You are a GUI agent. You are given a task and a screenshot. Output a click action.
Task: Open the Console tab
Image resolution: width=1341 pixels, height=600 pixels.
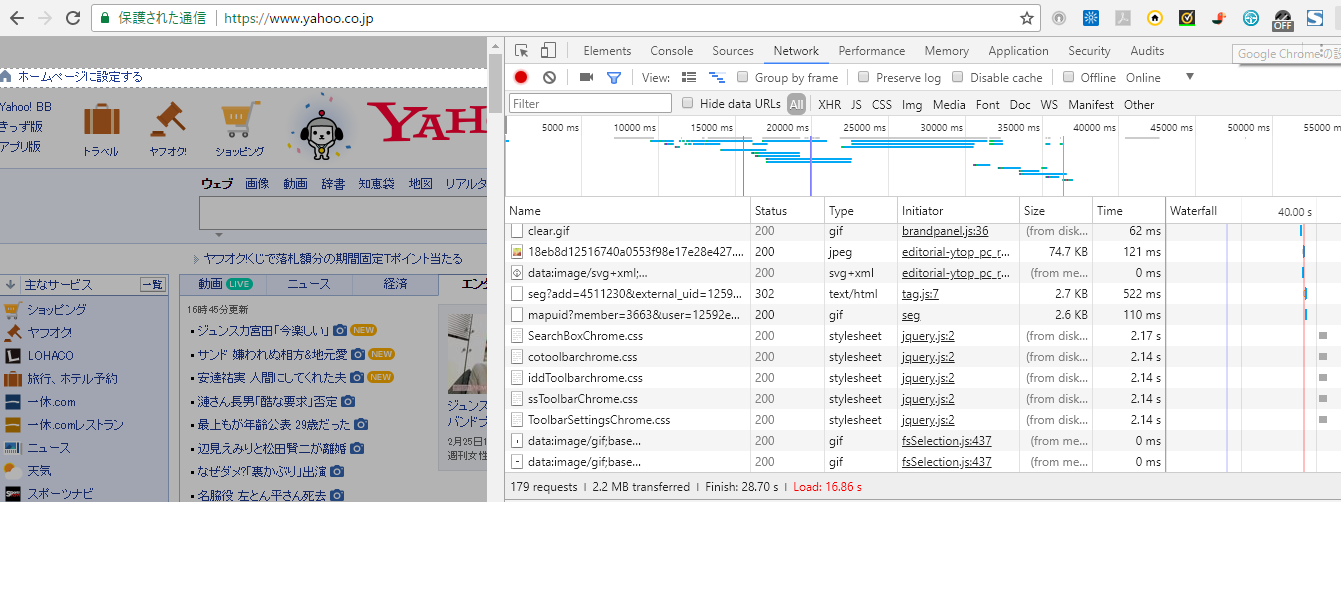672,51
